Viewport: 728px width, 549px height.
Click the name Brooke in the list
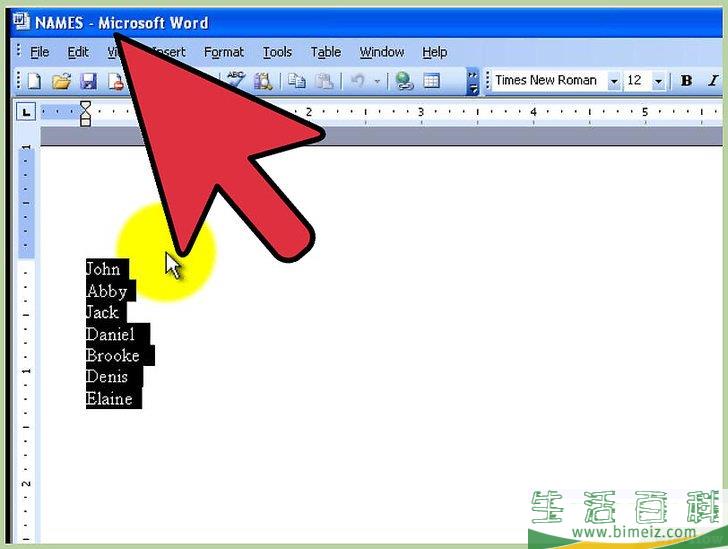click(113, 355)
